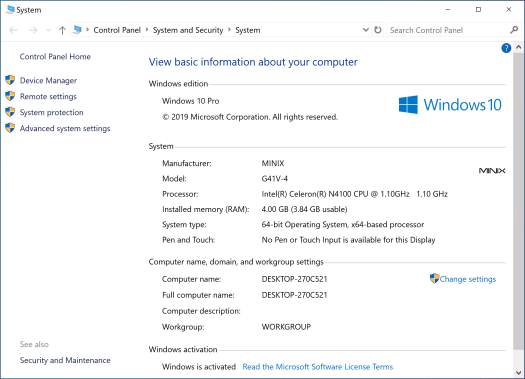Click the computer icon in the address bar
The width and height of the screenshot is (525, 379).
point(77,30)
